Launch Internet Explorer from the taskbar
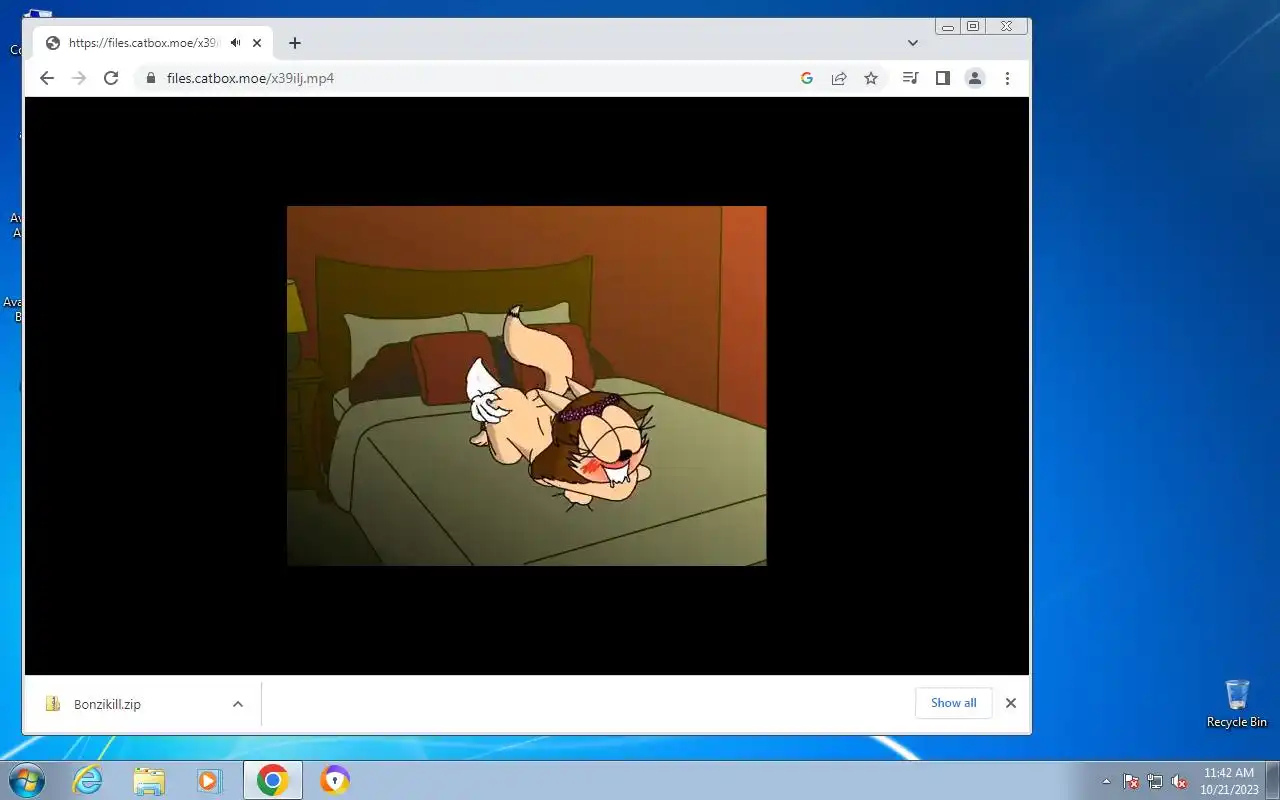This screenshot has height=800, width=1280. tap(88, 780)
